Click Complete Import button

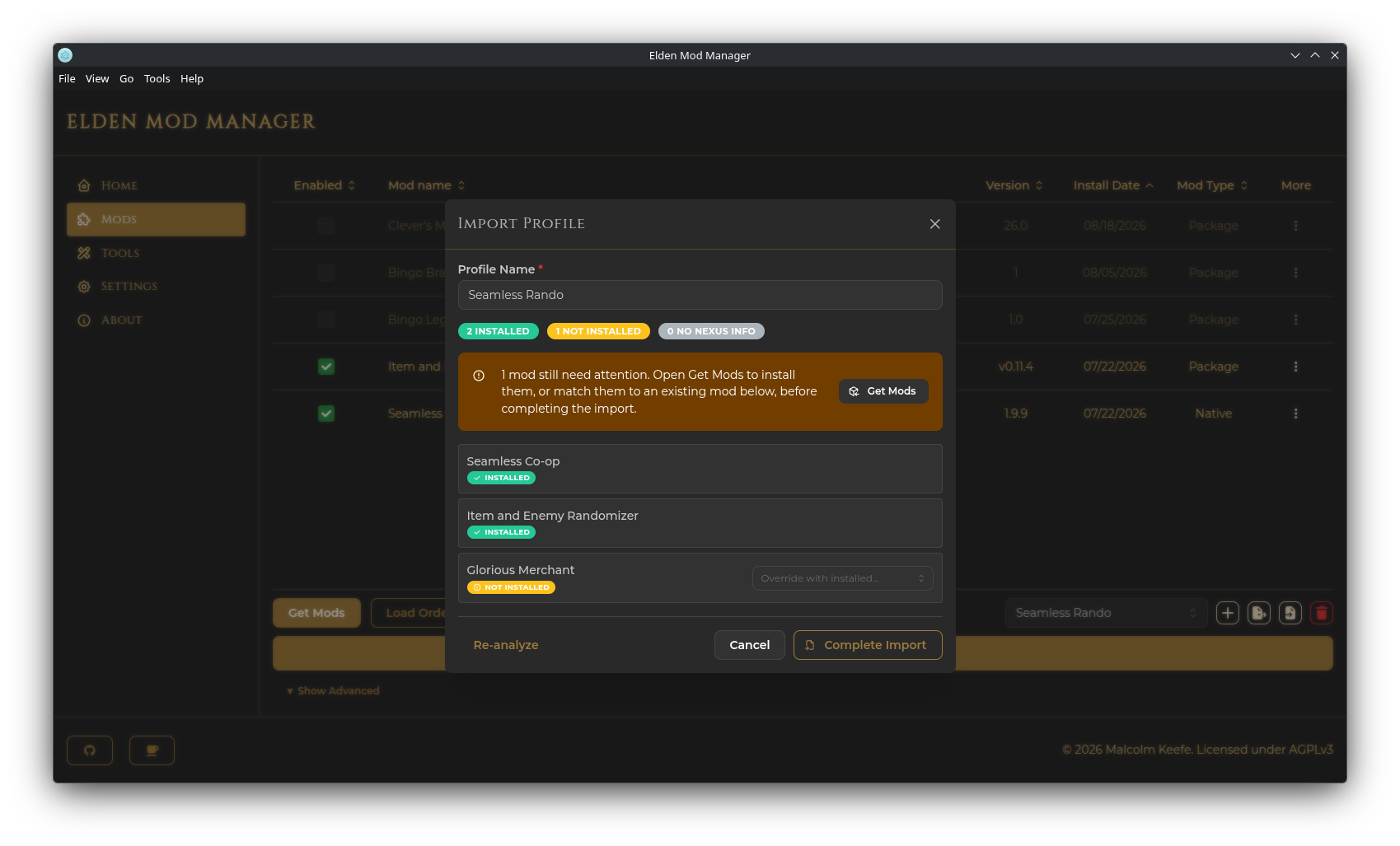click(868, 645)
